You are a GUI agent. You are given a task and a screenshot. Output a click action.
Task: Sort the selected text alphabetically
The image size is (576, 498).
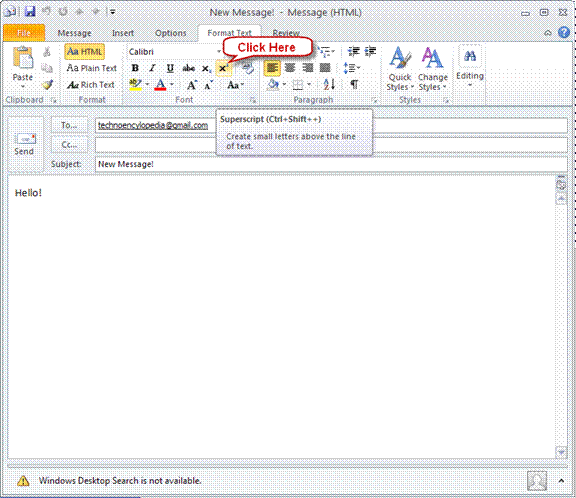click(329, 85)
